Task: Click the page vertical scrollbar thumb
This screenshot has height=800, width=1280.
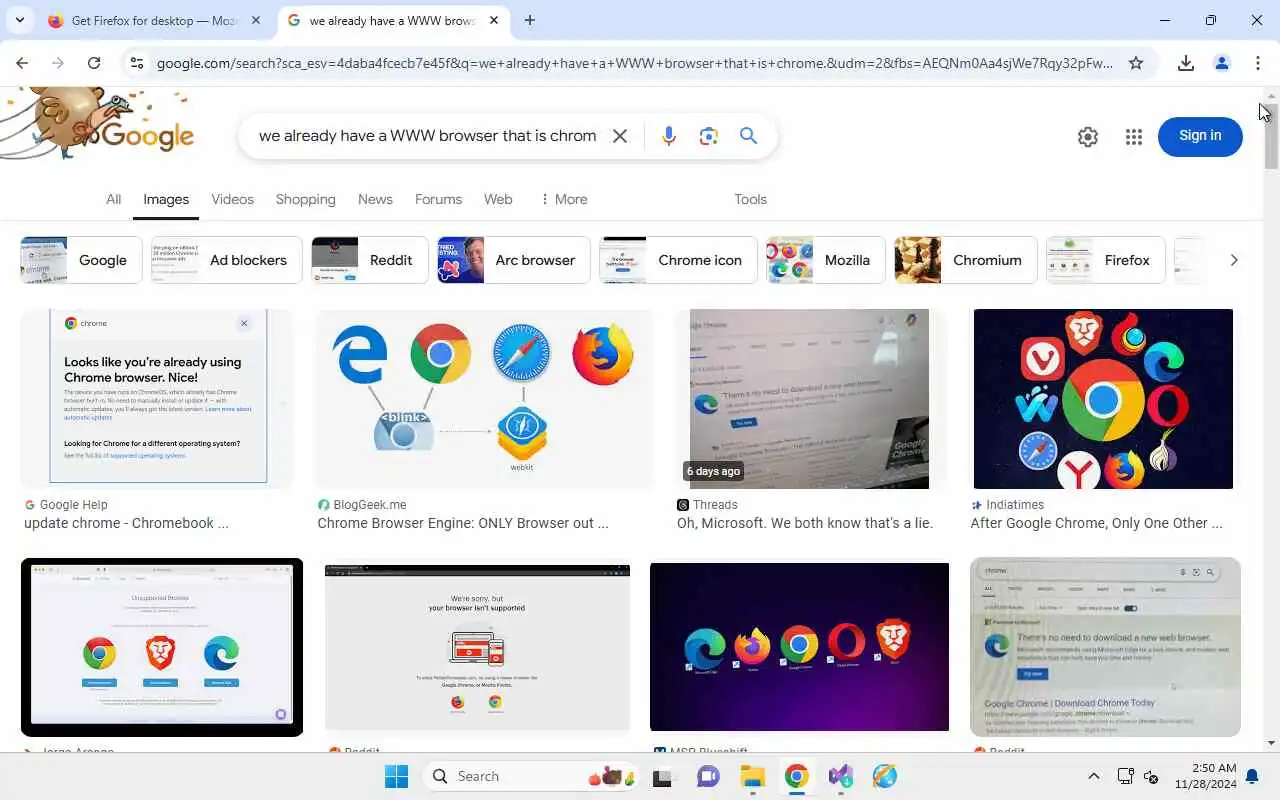Action: point(1271,136)
